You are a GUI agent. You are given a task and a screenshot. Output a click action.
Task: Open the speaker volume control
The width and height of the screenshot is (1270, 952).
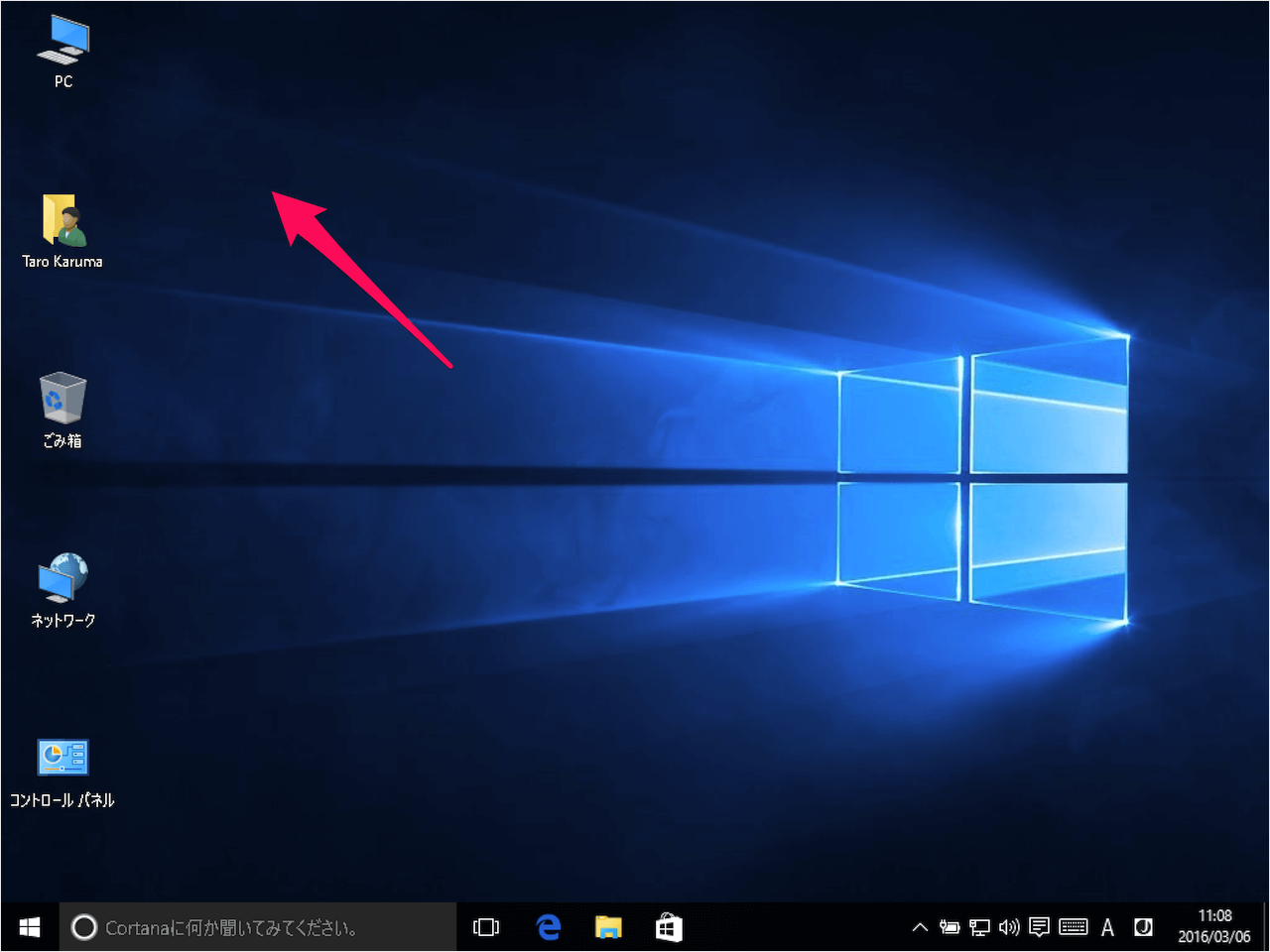(1009, 927)
